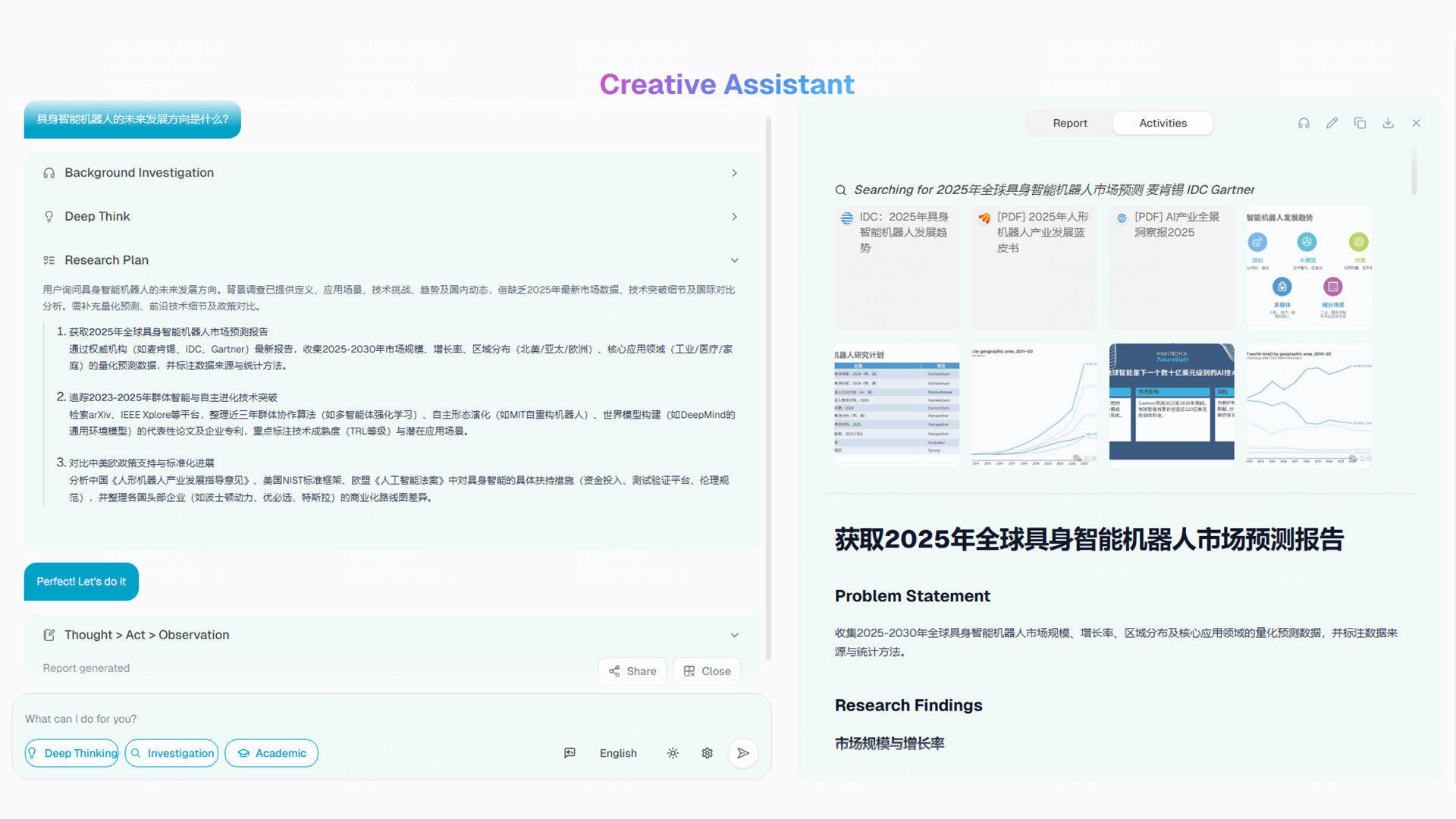Screen dimensions: 1456x819
Task: Select the edit pencil icon
Action: click(x=1332, y=122)
